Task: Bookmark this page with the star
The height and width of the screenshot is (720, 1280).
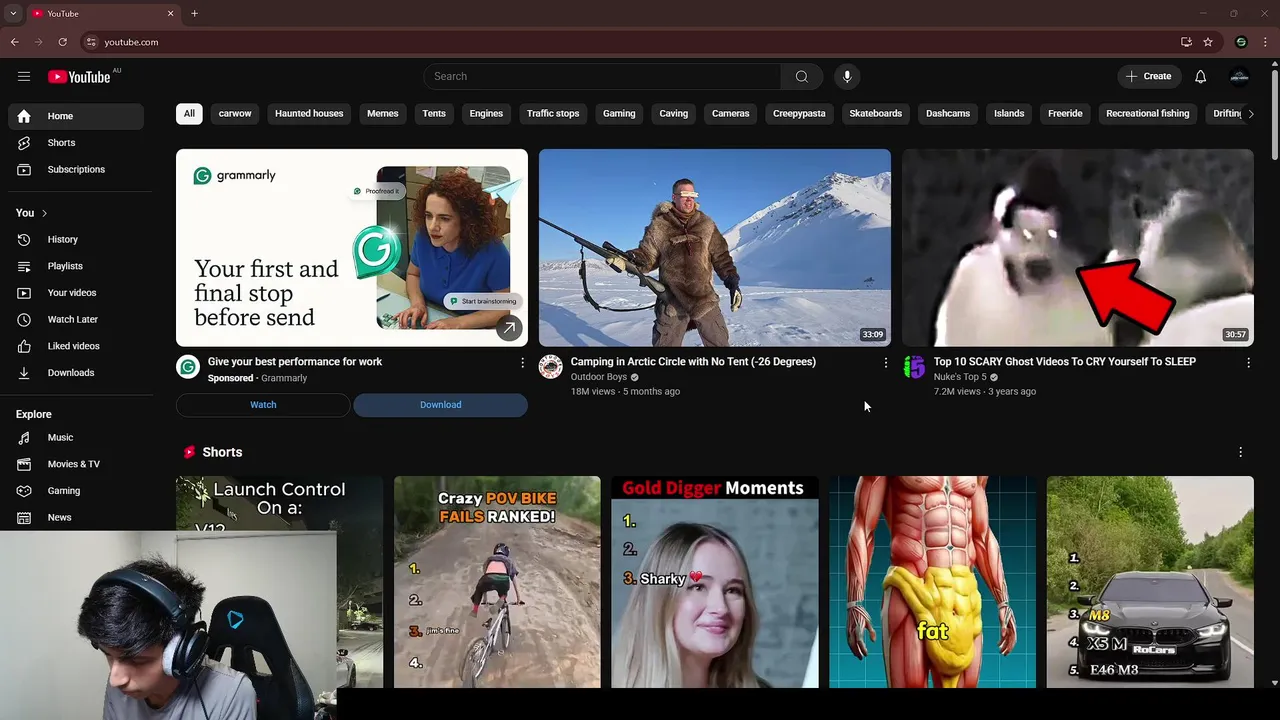Action: tap(1208, 42)
